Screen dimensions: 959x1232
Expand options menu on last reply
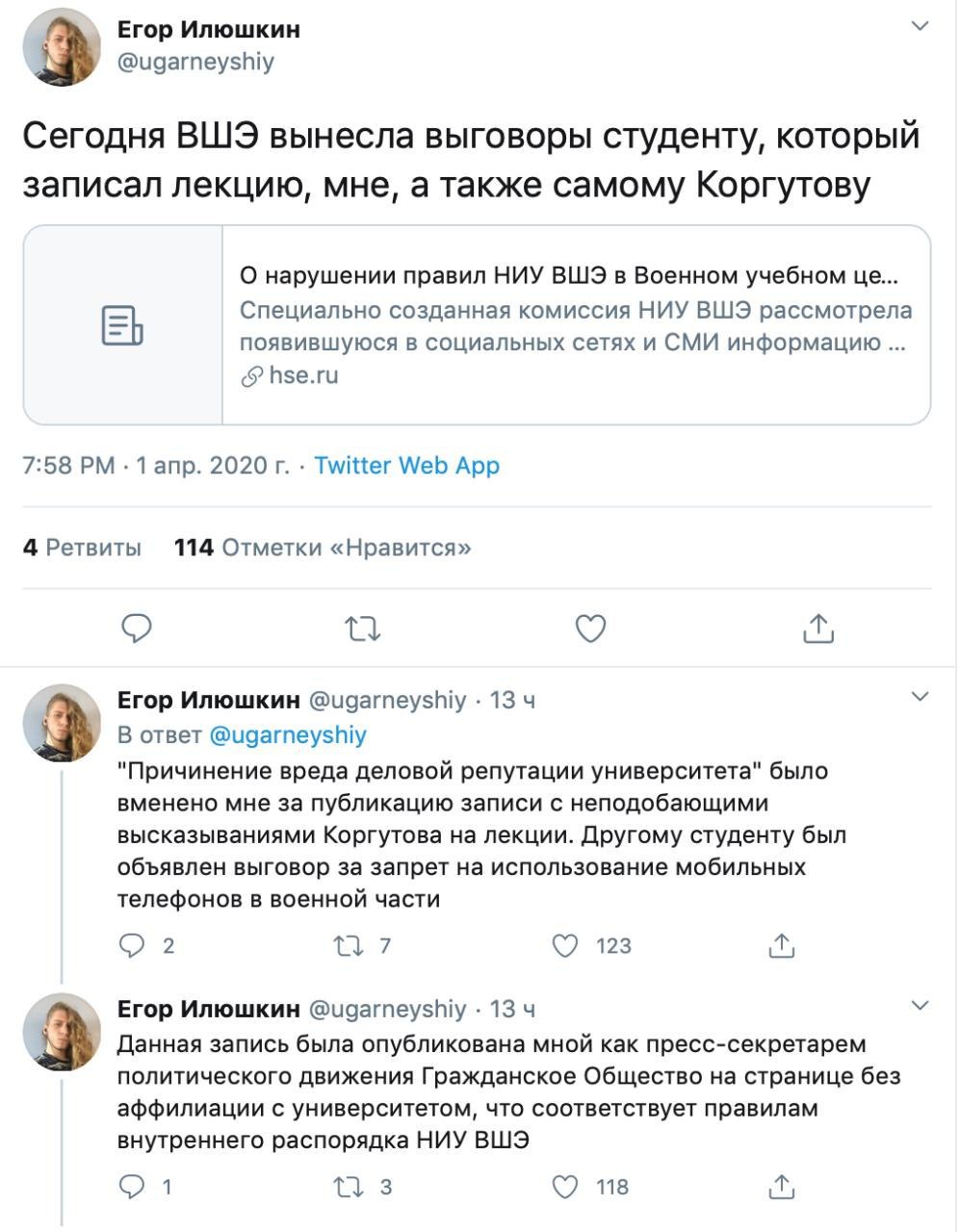click(920, 1006)
